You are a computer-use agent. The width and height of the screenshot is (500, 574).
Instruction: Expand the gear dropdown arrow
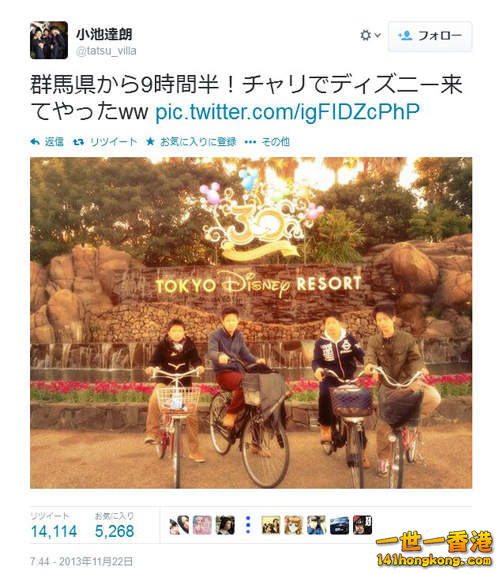click(378, 35)
